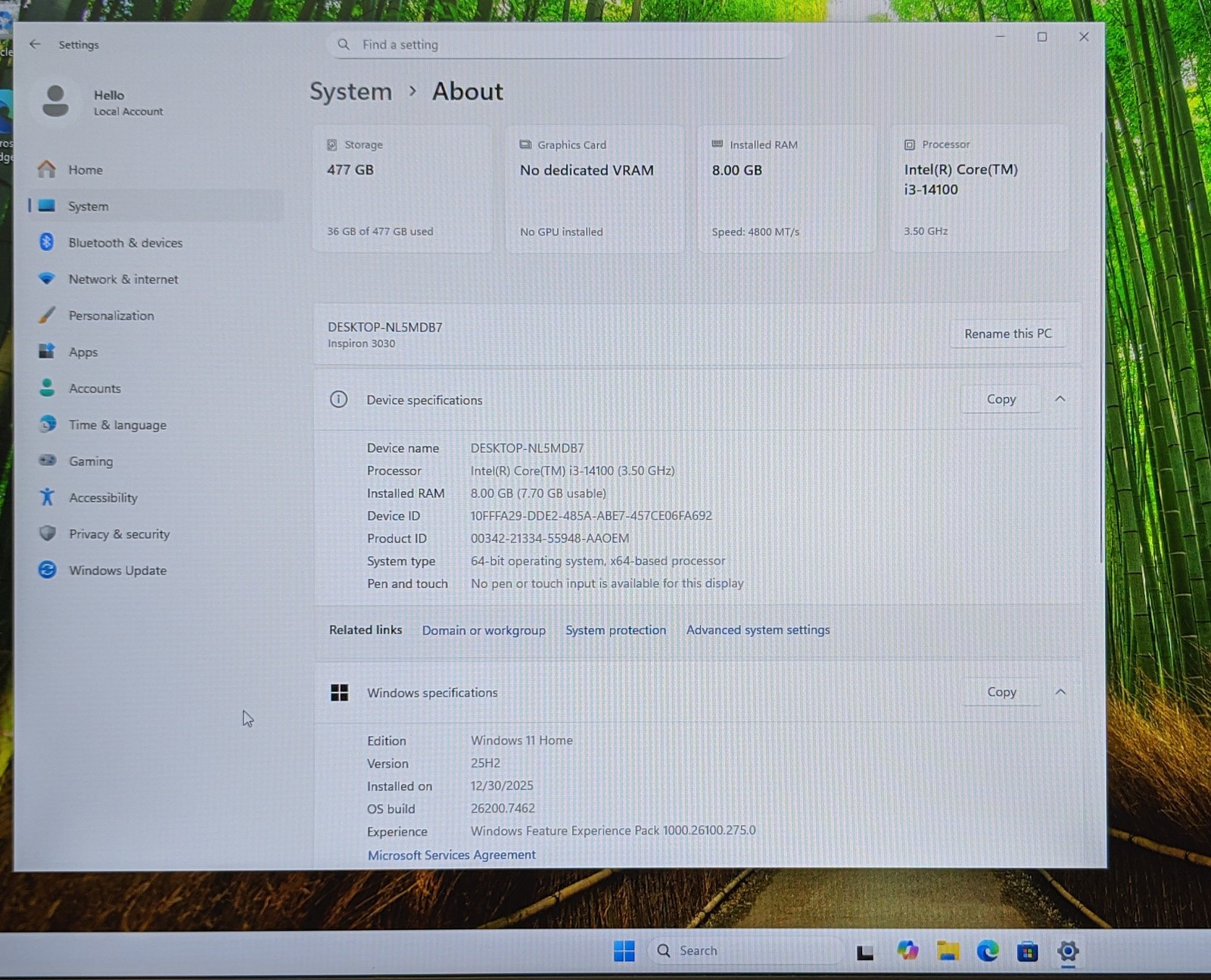Collapse the Device specifications section
This screenshot has width=1211, height=980.
(x=1060, y=399)
